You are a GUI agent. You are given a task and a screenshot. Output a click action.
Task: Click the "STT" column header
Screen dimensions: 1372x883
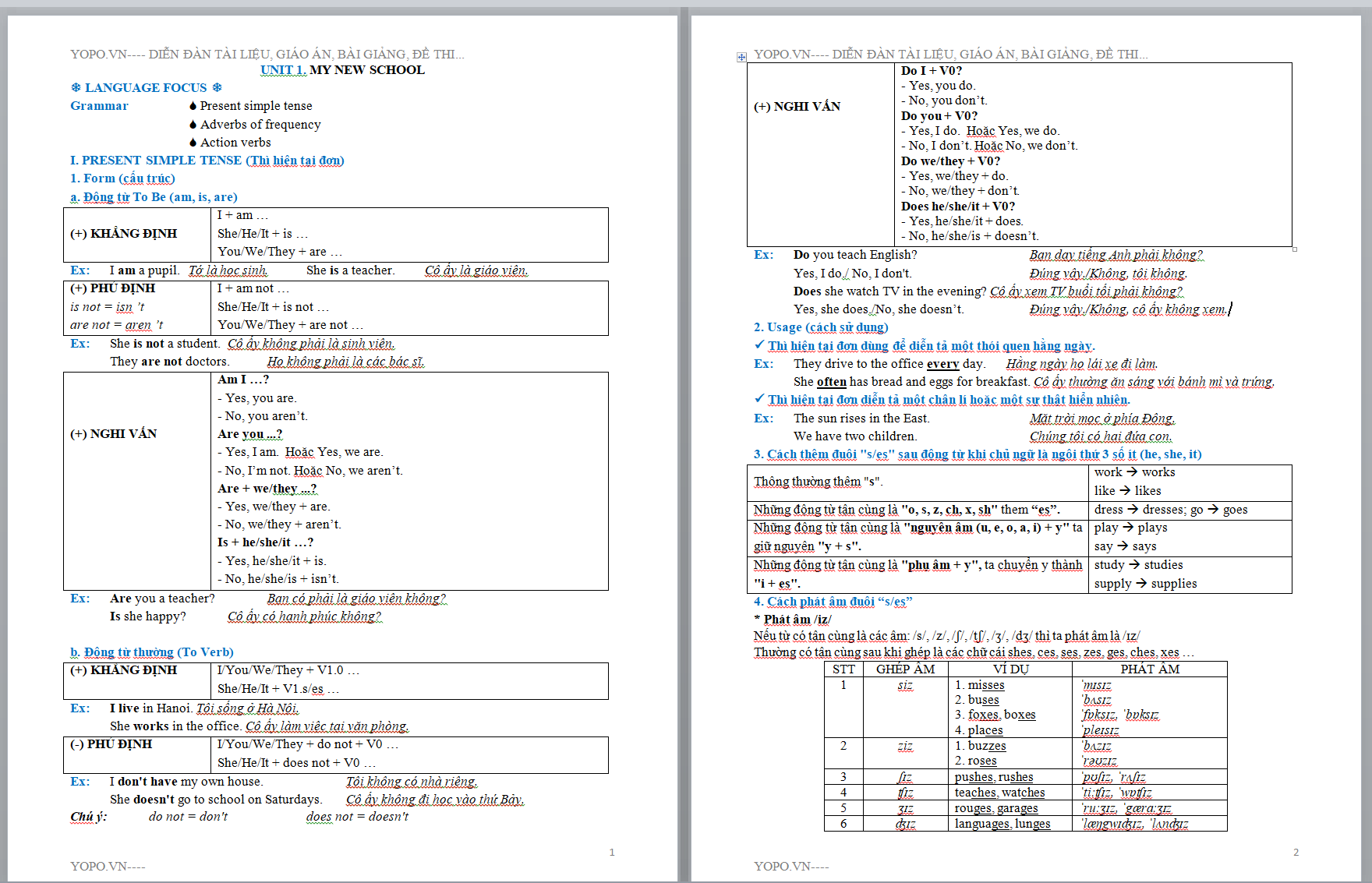(843, 669)
